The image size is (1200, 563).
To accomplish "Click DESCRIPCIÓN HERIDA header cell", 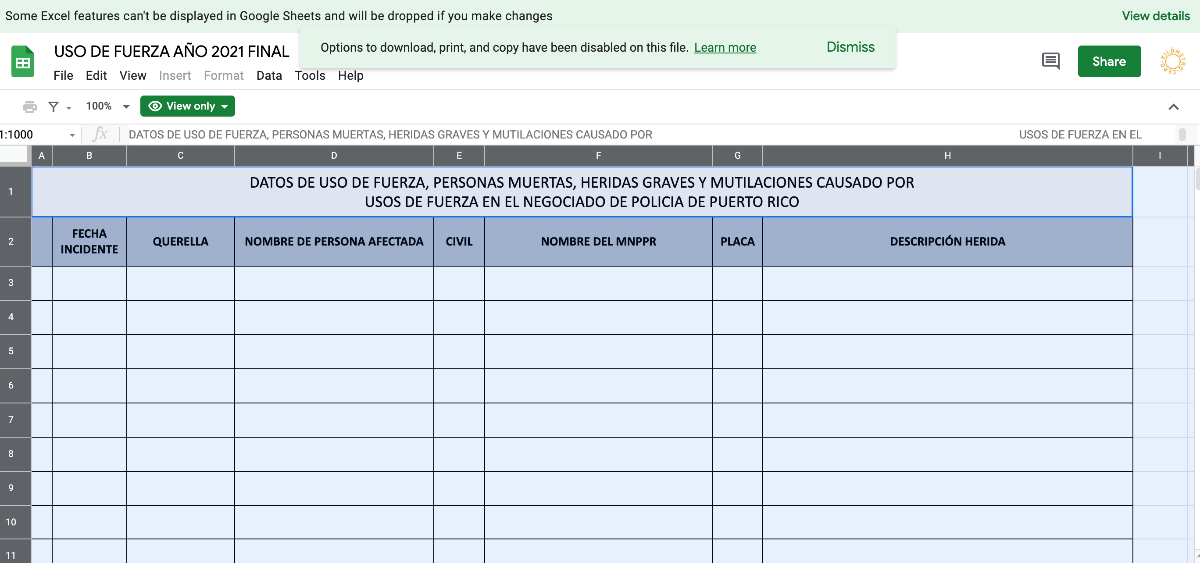I will click(x=947, y=241).
